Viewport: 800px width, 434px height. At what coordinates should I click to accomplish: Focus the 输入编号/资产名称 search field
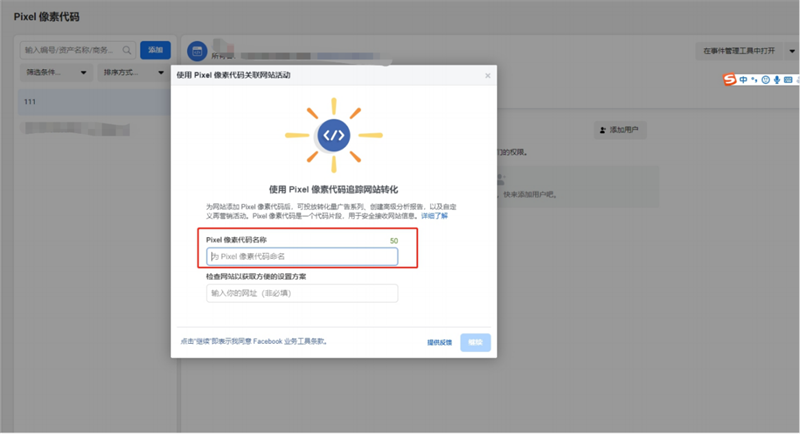pos(78,50)
